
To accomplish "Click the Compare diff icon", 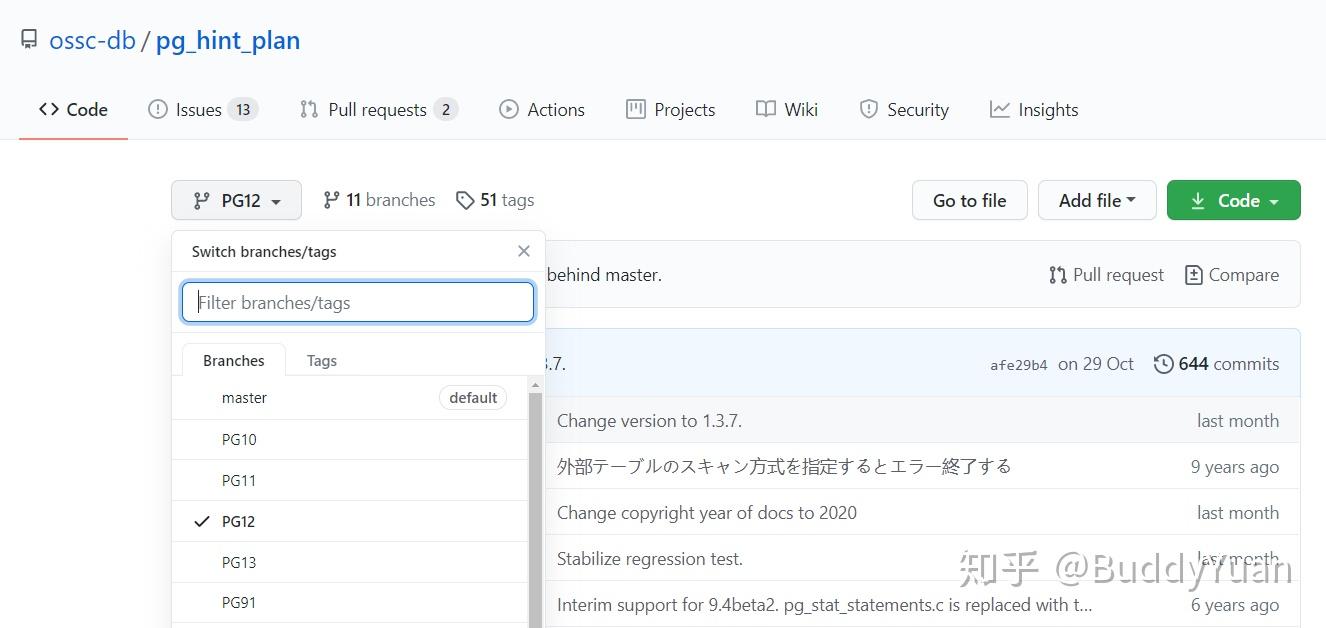I will click(x=1193, y=275).
